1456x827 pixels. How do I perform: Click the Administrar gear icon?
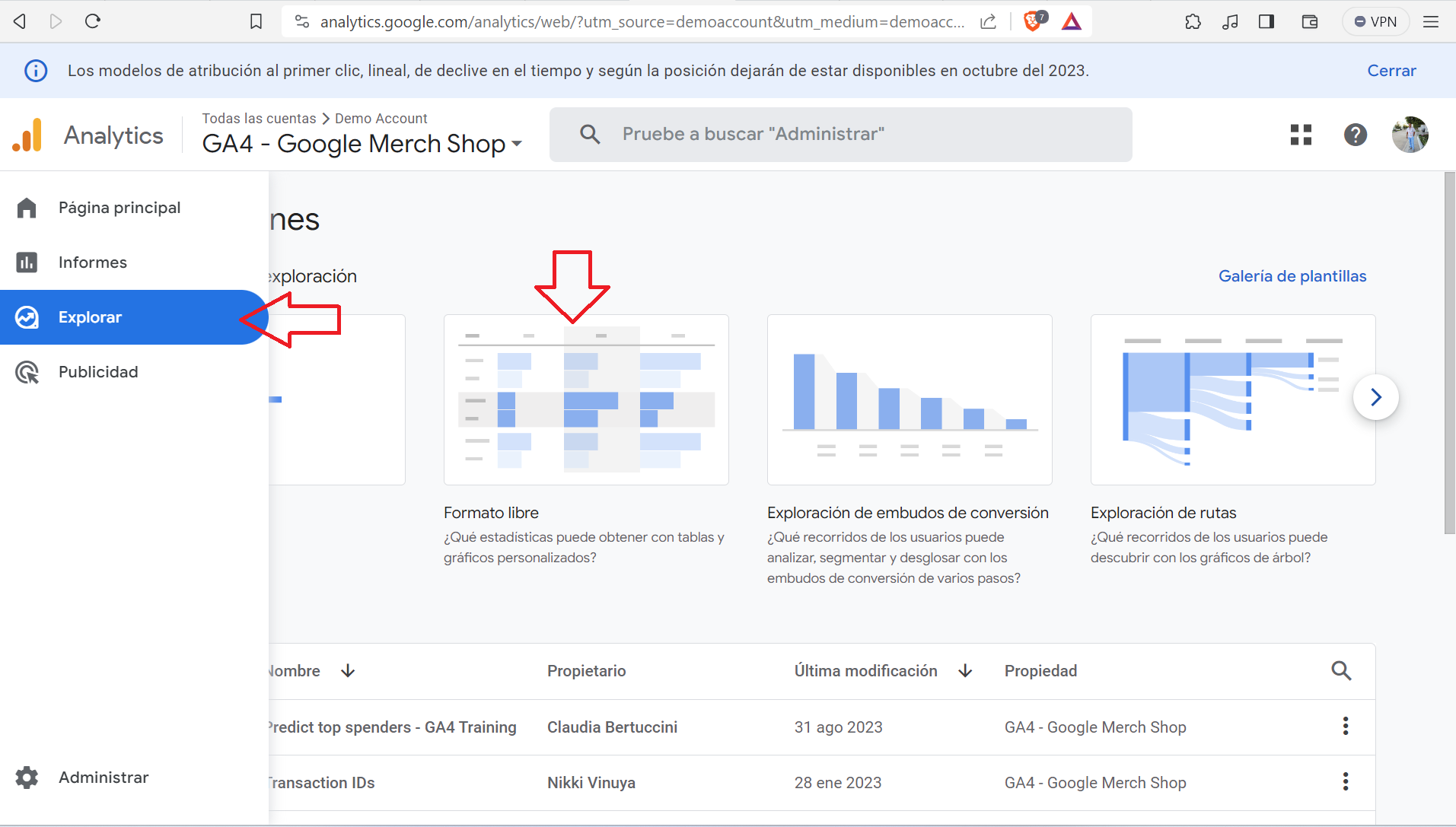point(27,778)
